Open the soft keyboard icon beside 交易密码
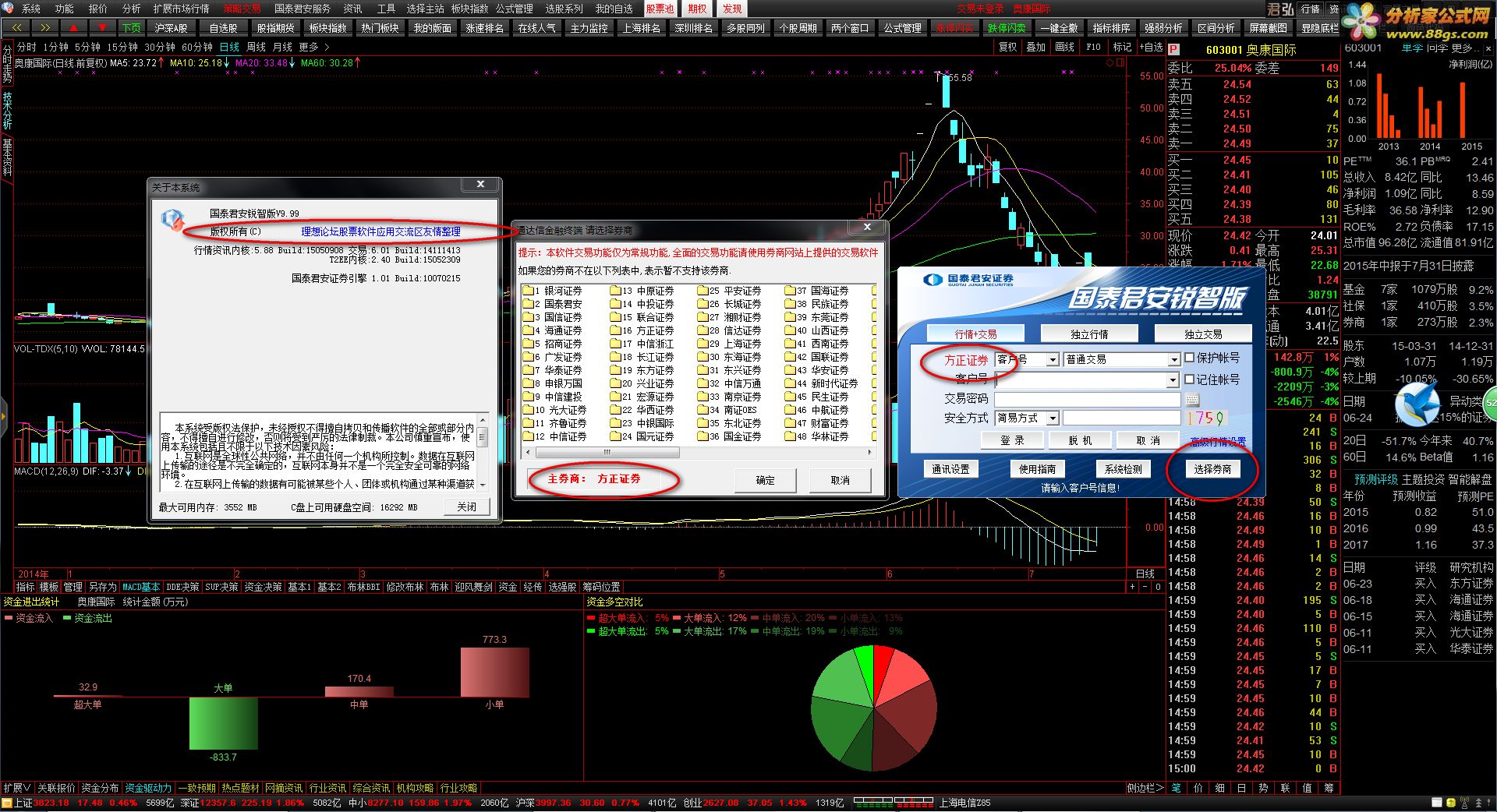This screenshot has height=812, width=1497. click(1192, 400)
